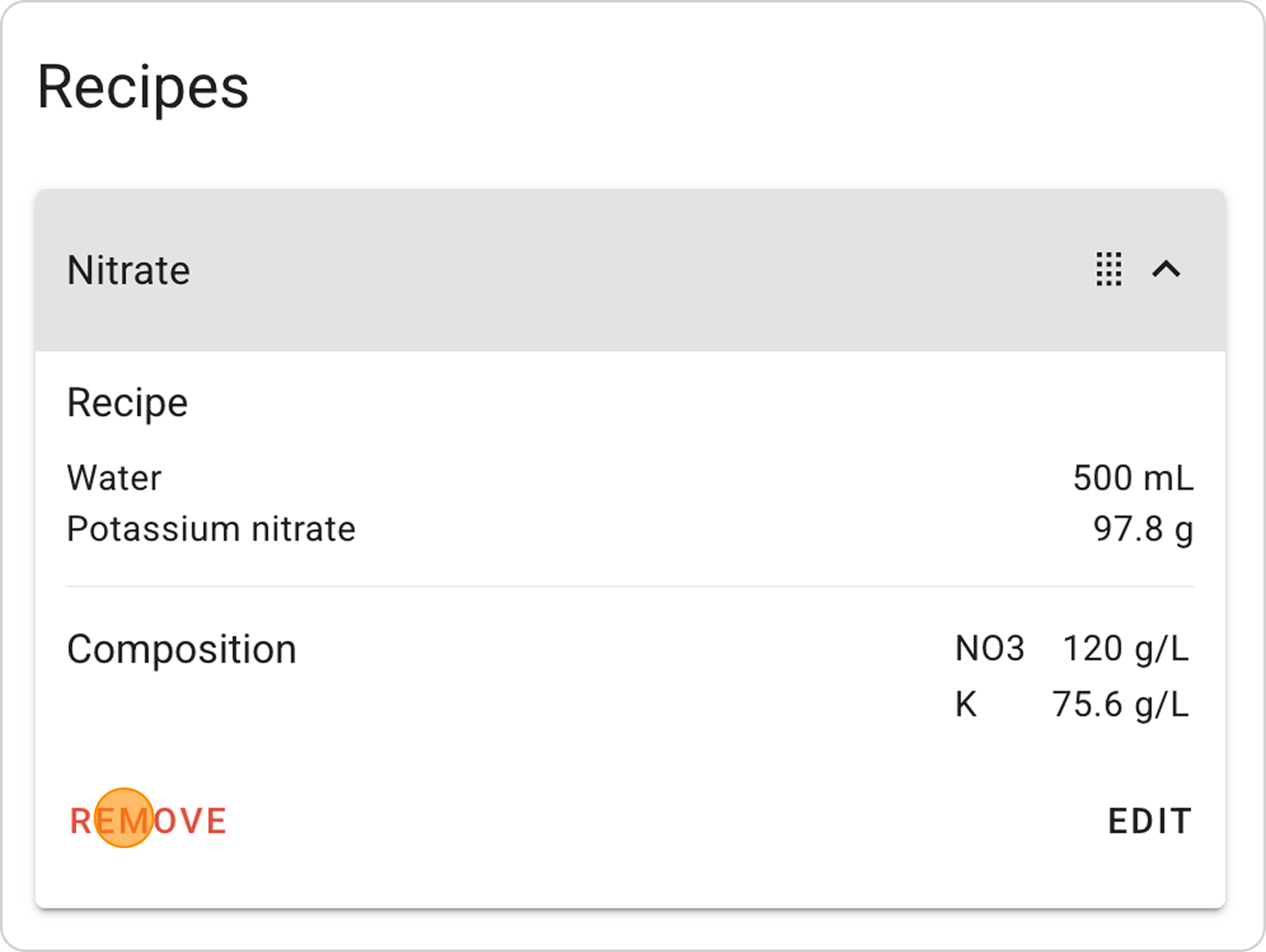Click the 75.6 g/L concentration value

click(1120, 705)
